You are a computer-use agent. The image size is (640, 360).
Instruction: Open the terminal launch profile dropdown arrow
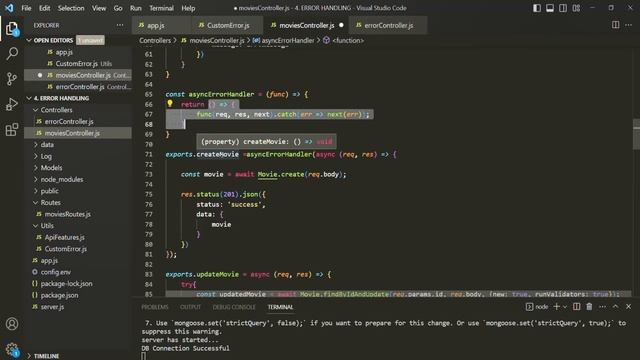[x=565, y=307]
